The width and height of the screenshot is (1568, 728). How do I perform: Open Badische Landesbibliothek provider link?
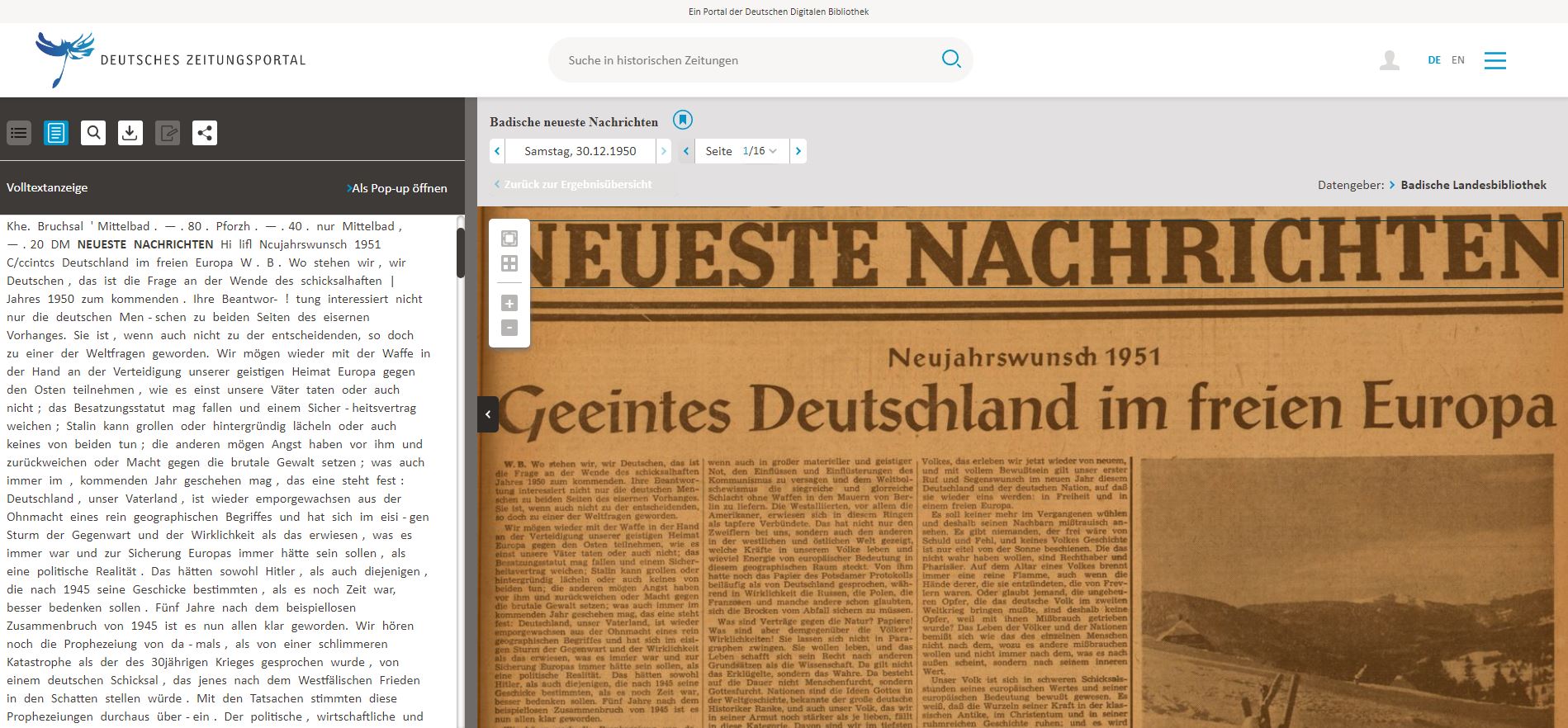pos(1473,185)
